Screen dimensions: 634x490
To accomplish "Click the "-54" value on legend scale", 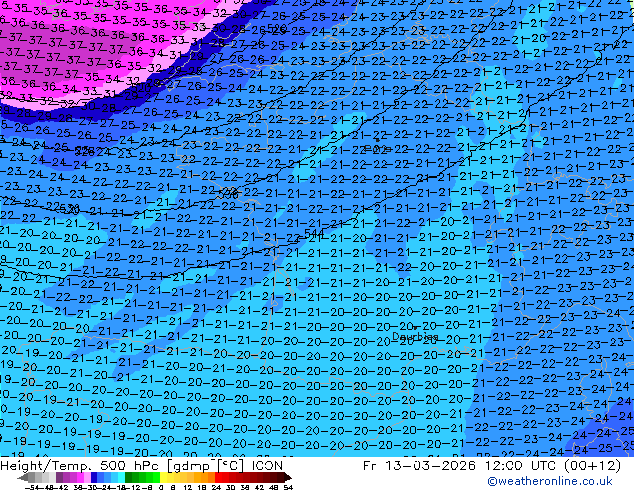I will pos(32,487).
